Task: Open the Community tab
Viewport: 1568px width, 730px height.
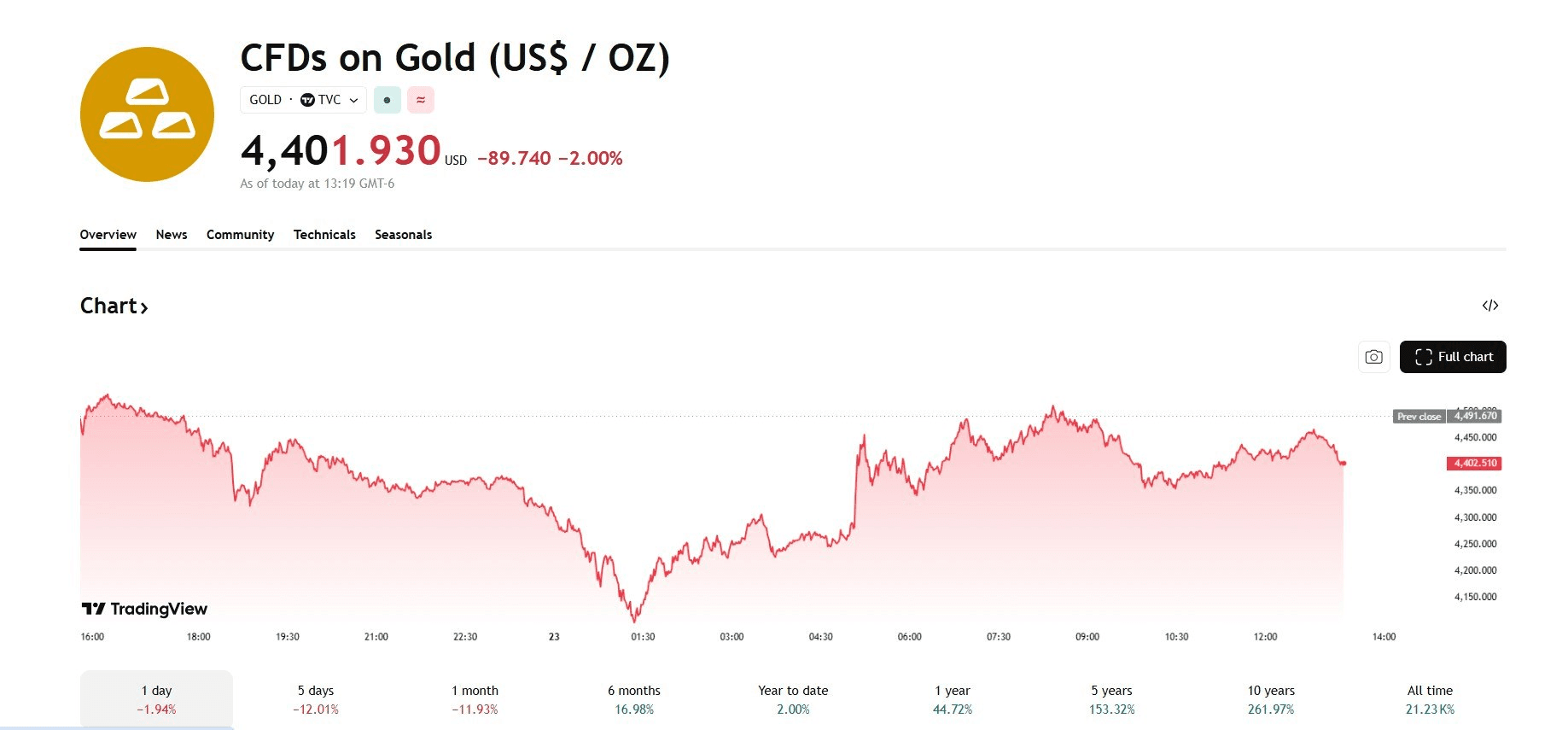Action: 240,235
